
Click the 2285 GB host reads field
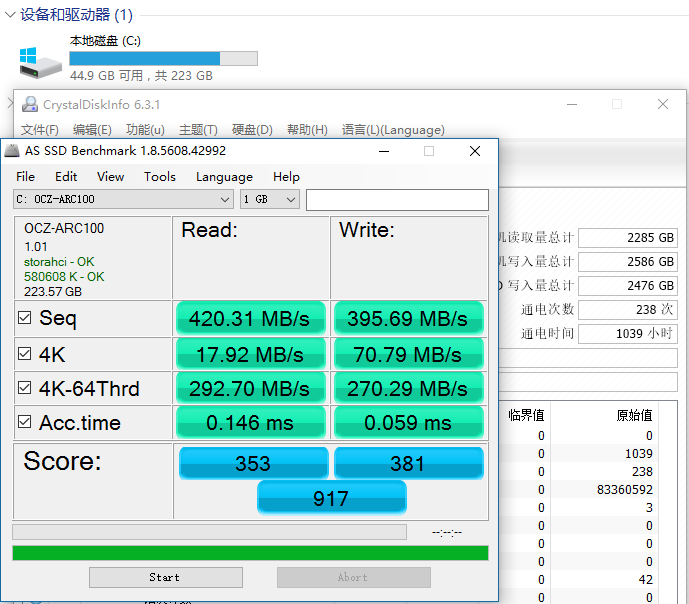click(628, 238)
